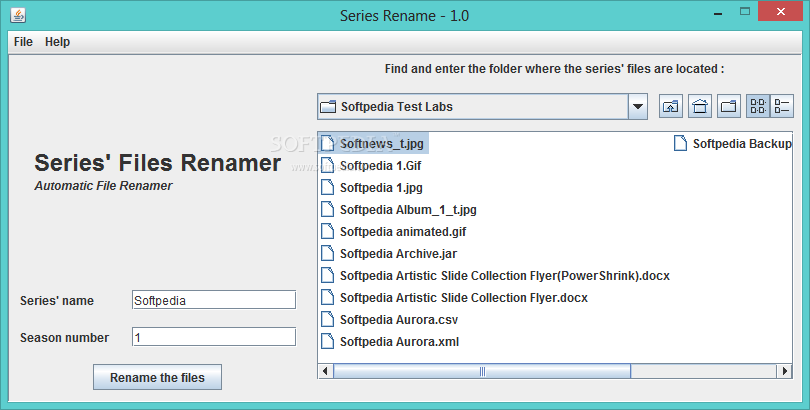Click the scrollbar left arrow
The height and width of the screenshot is (410, 810).
coord(325,371)
